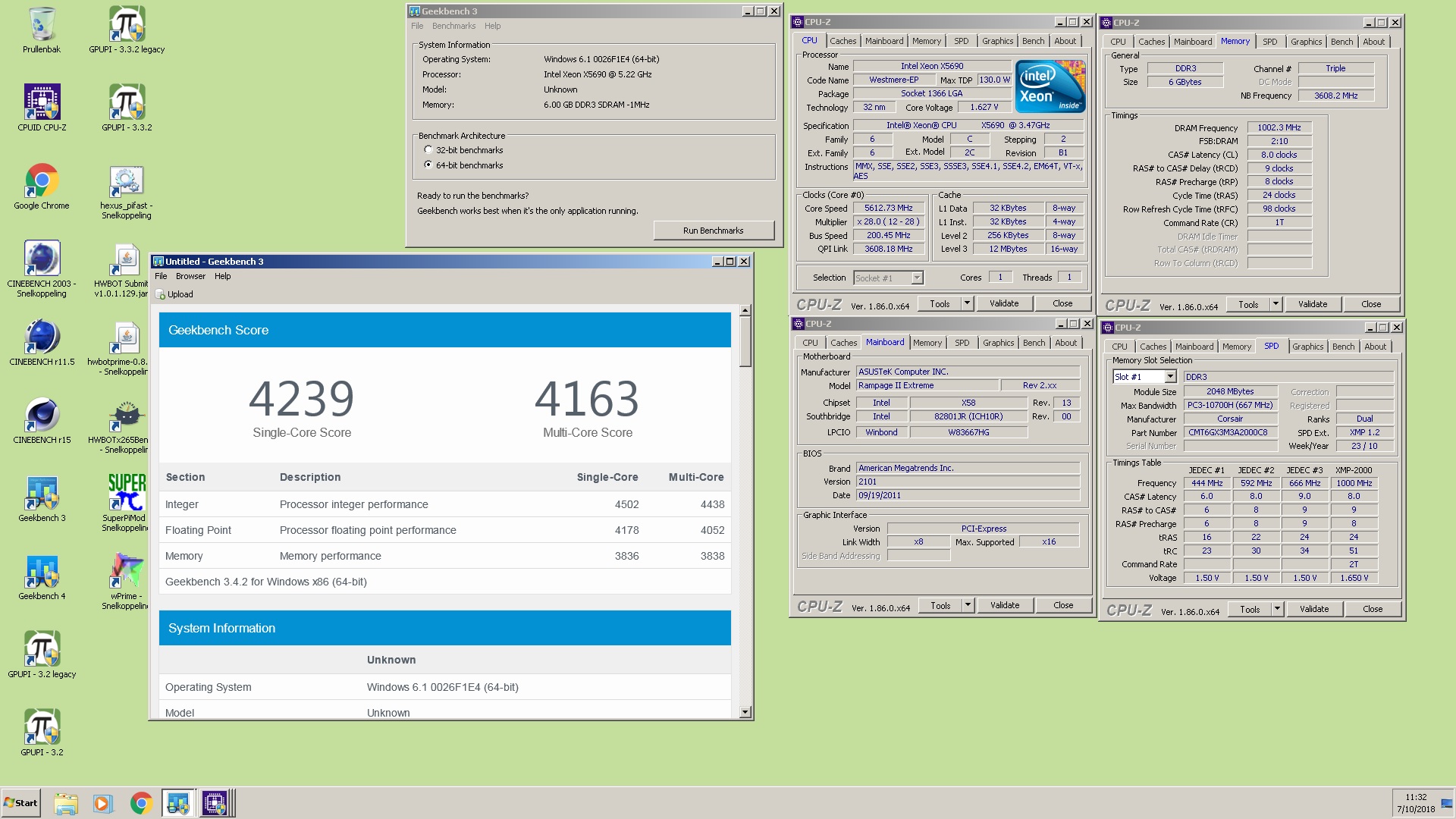This screenshot has width=1456, height=819.
Task: Click the Multi-Core Score value 4163
Action: [x=587, y=399]
